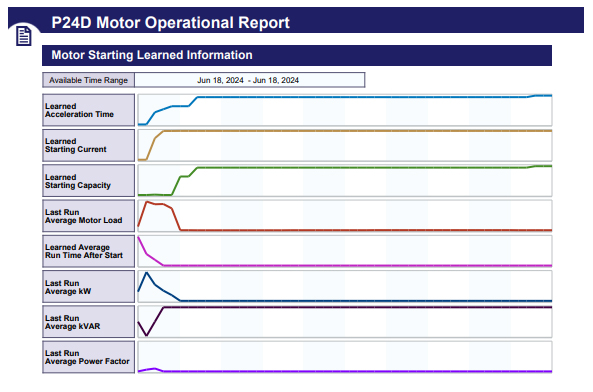Click the Motor Starting Learned Information header

tap(297, 55)
